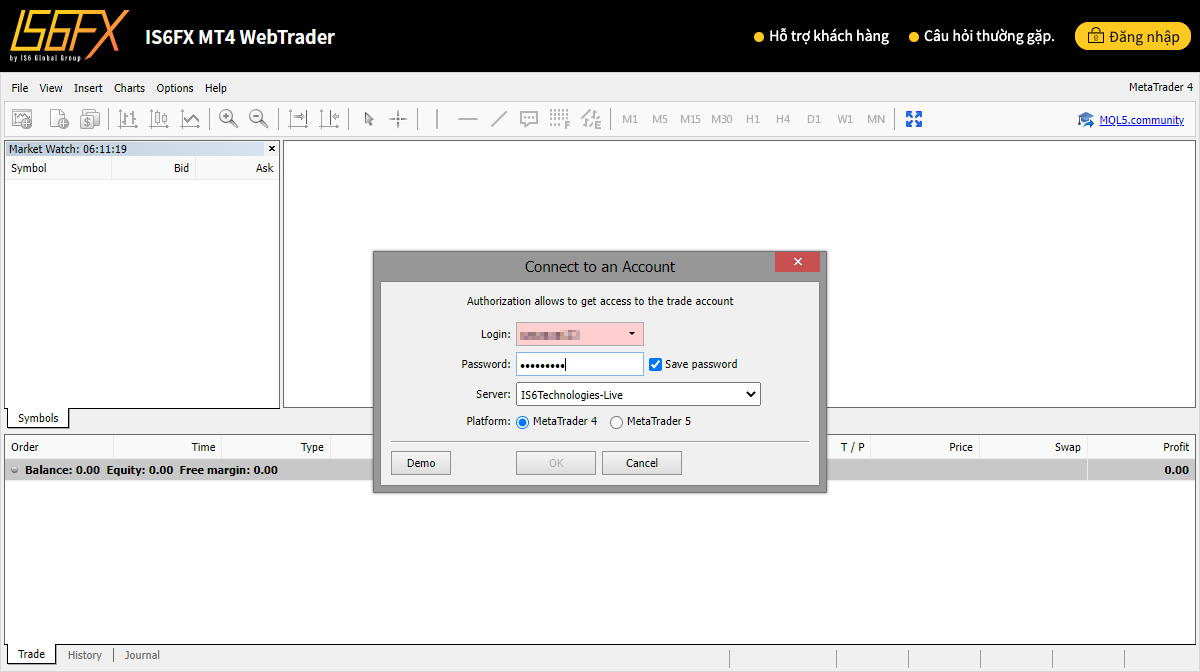The height and width of the screenshot is (672, 1200).
Task: Toggle fullscreen mode icon
Action: click(x=914, y=119)
